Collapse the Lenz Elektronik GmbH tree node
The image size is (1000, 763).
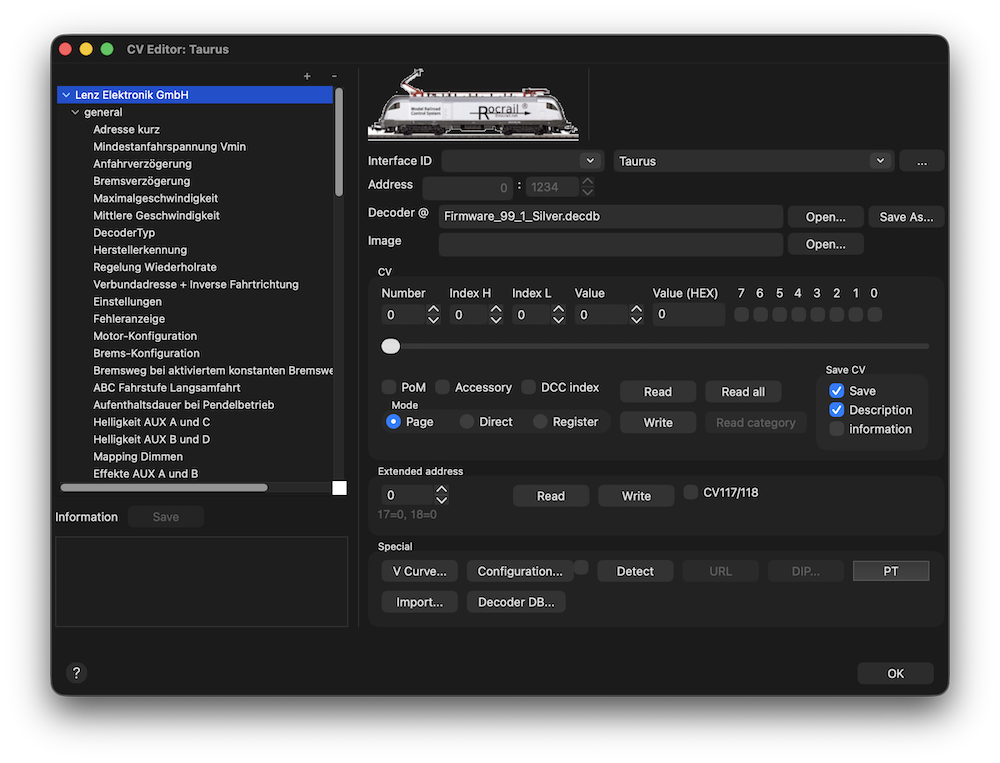[x=66, y=95]
